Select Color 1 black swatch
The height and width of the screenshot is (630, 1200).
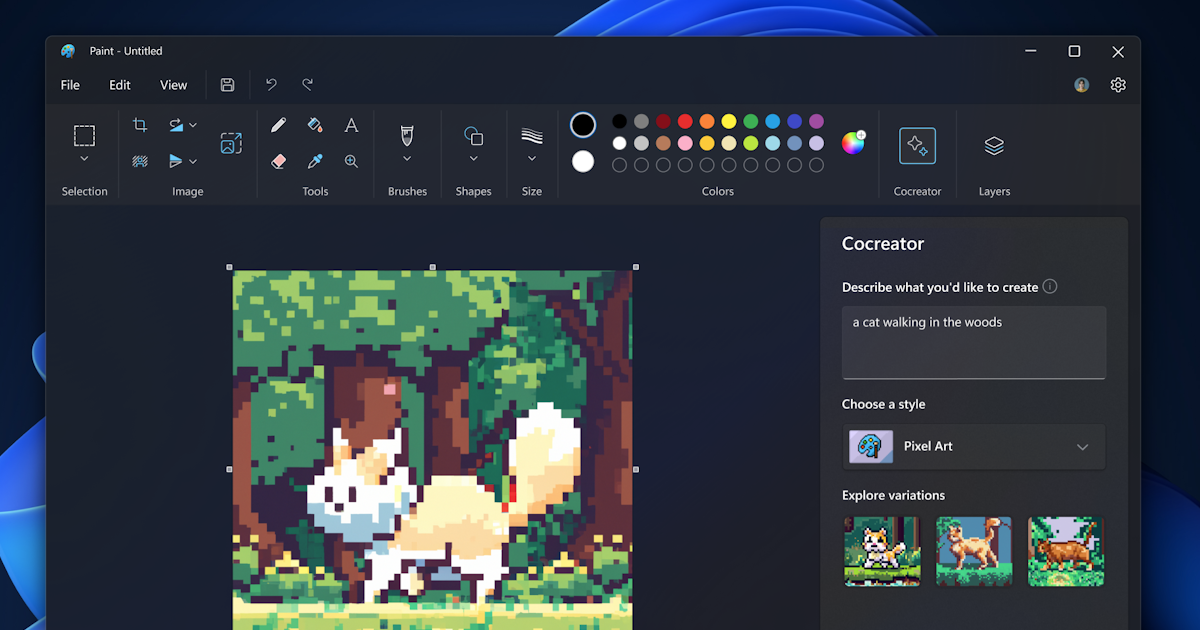coord(583,125)
